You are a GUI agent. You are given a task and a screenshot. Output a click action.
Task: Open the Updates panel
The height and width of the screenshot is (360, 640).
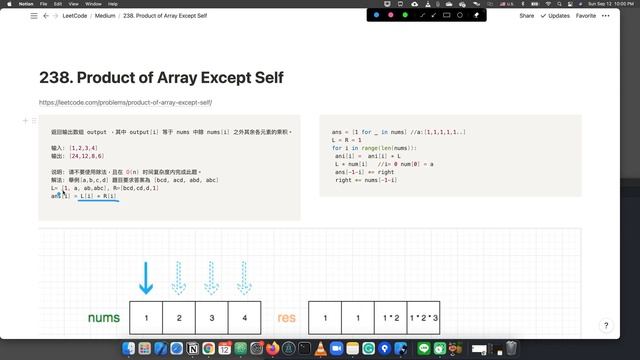coord(555,16)
